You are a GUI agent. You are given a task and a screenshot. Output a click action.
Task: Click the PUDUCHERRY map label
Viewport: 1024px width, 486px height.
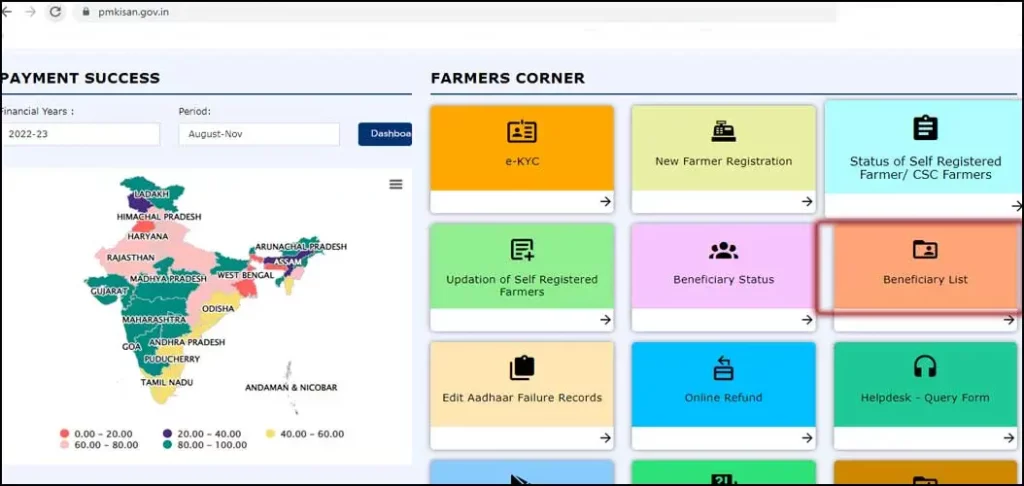[x=172, y=359]
